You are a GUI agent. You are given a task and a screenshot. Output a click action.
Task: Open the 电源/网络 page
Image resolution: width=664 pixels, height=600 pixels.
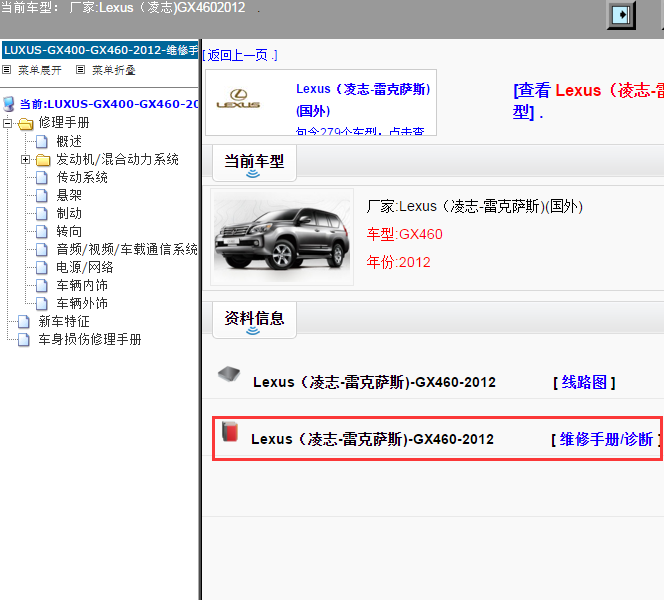click(x=85, y=268)
